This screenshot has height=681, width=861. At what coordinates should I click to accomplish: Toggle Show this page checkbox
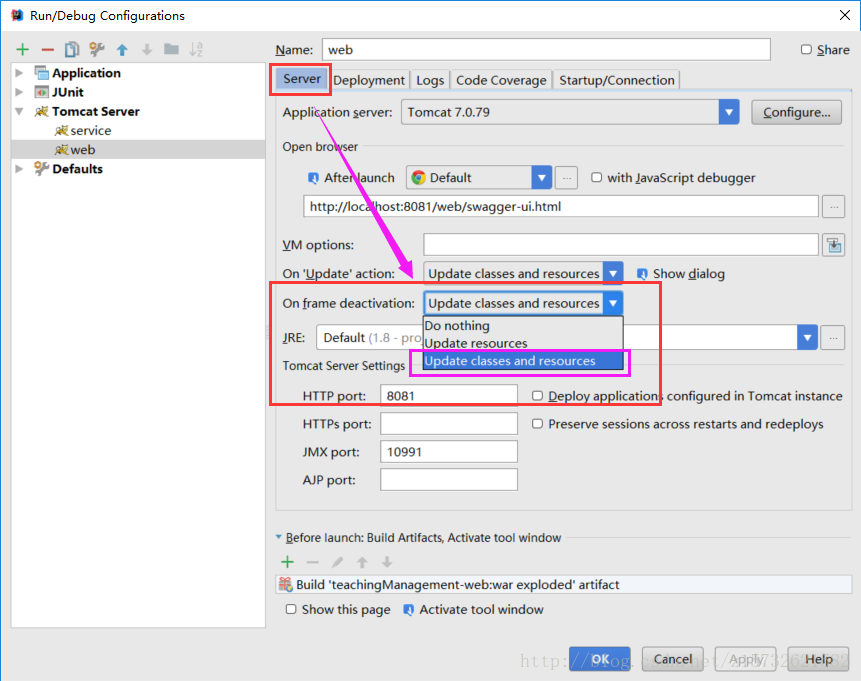[291, 609]
